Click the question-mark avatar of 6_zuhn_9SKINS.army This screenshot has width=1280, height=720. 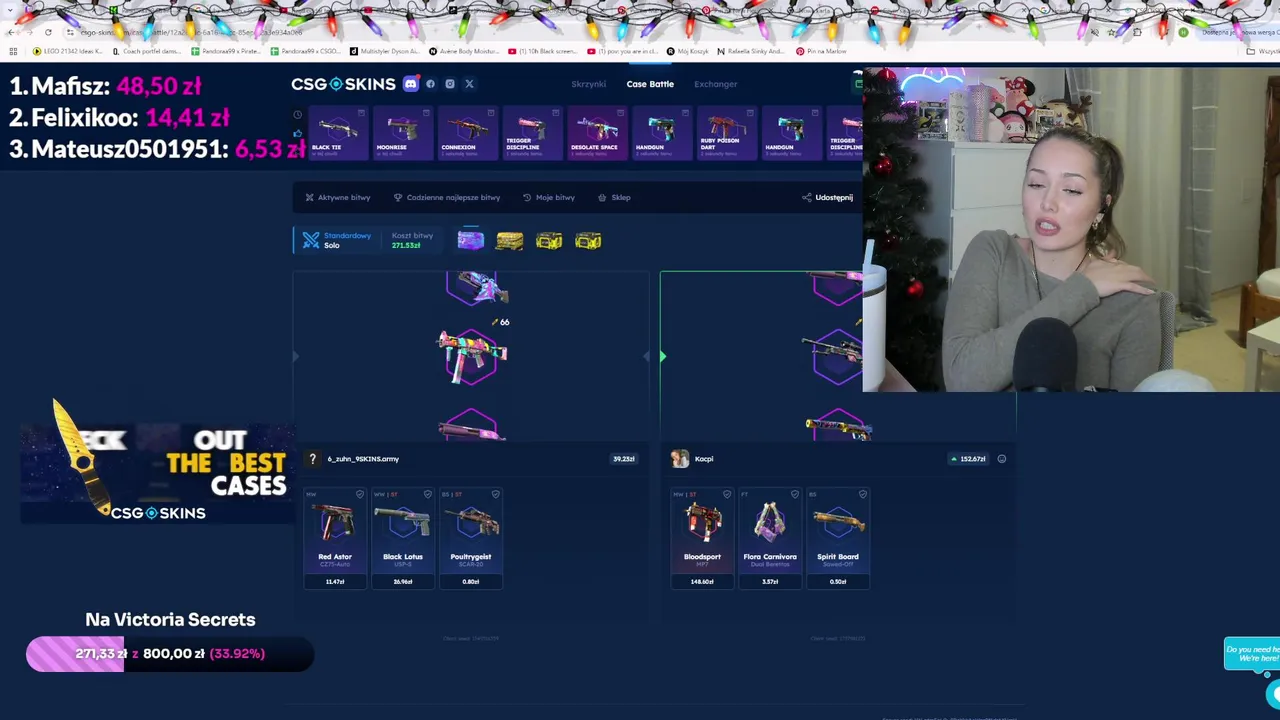click(x=312, y=459)
